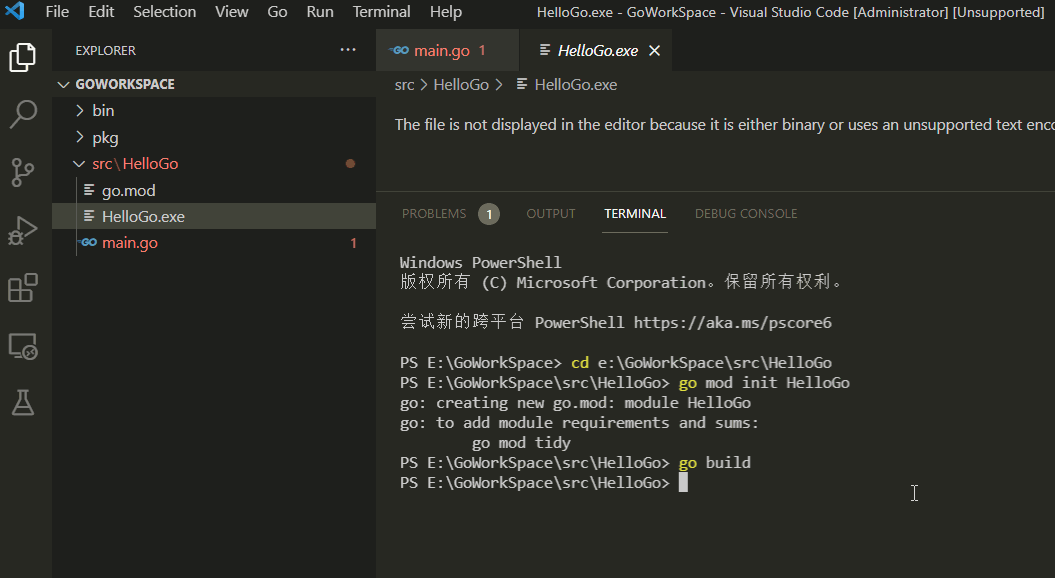Click 'go mod init HelloGo' command text

tap(764, 383)
